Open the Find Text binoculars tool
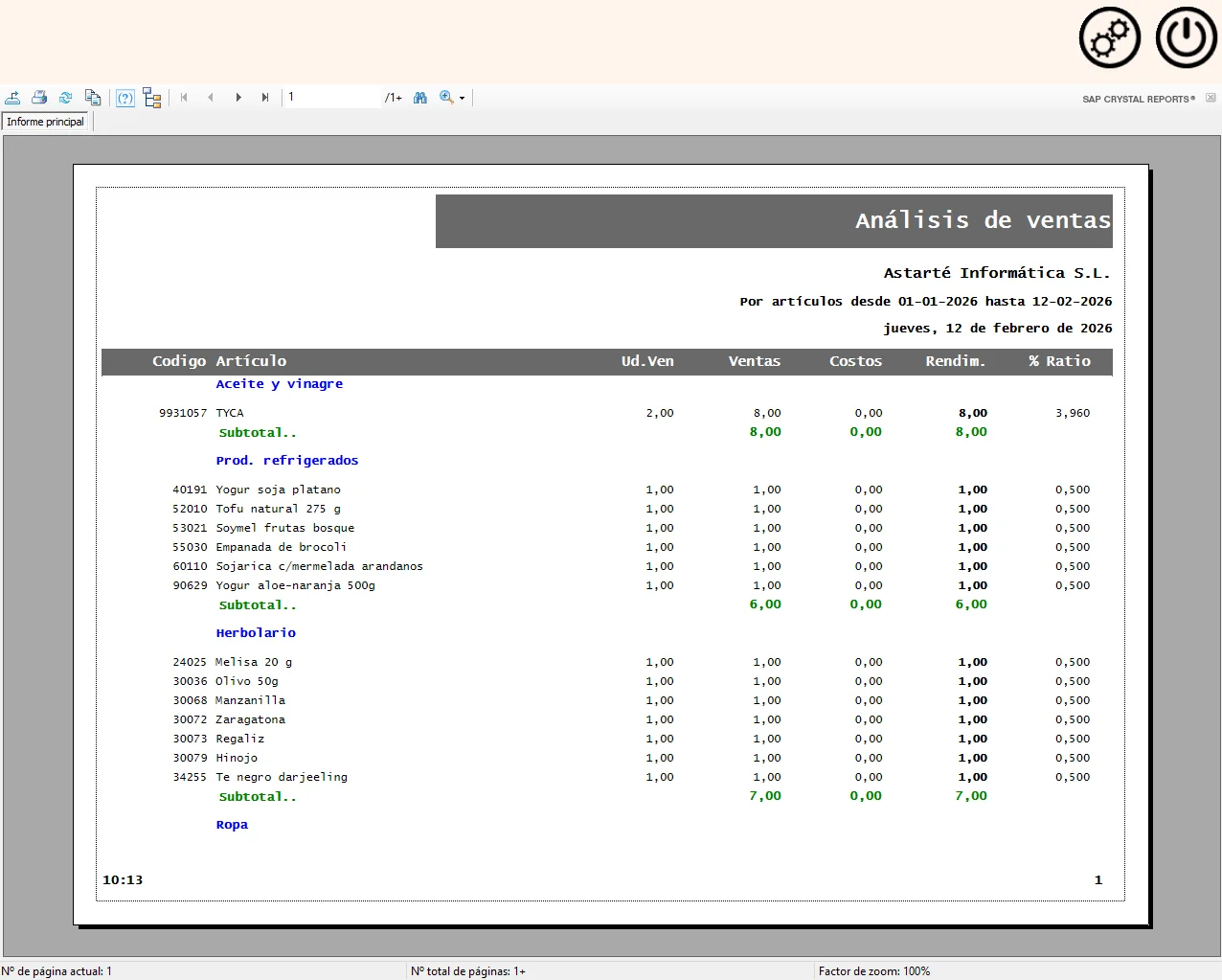1222x980 pixels. [420, 98]
